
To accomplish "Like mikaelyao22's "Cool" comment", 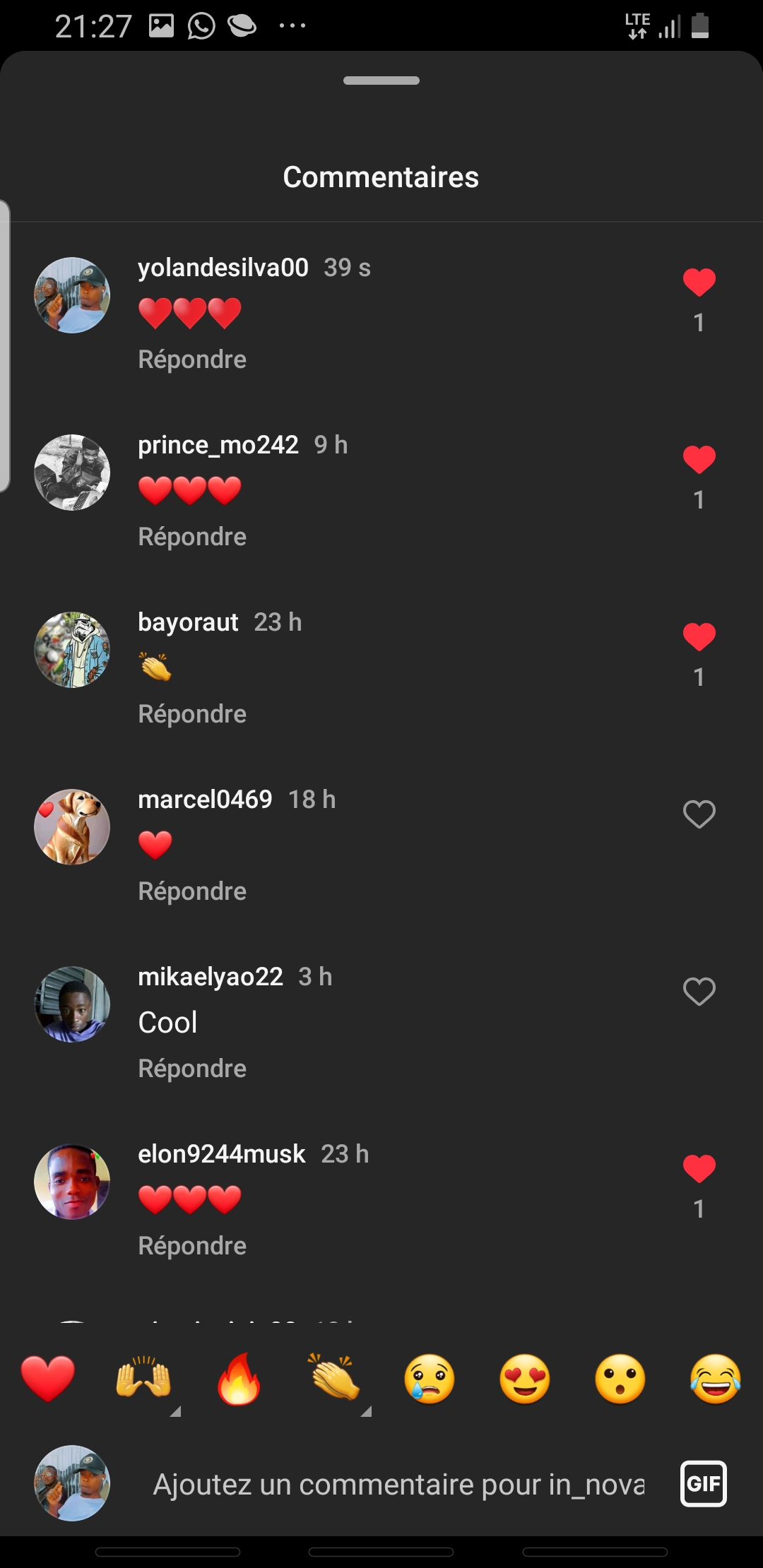I will pos(699,992).
